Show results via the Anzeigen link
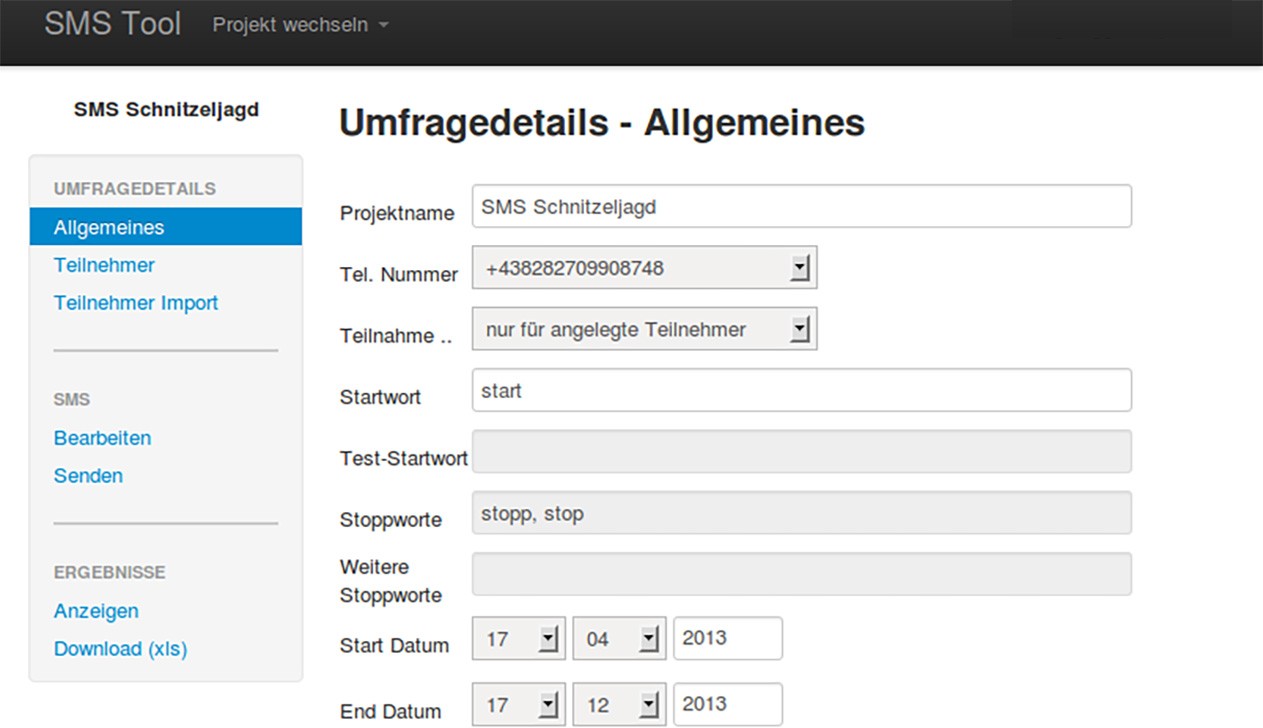 pos(96,611)
